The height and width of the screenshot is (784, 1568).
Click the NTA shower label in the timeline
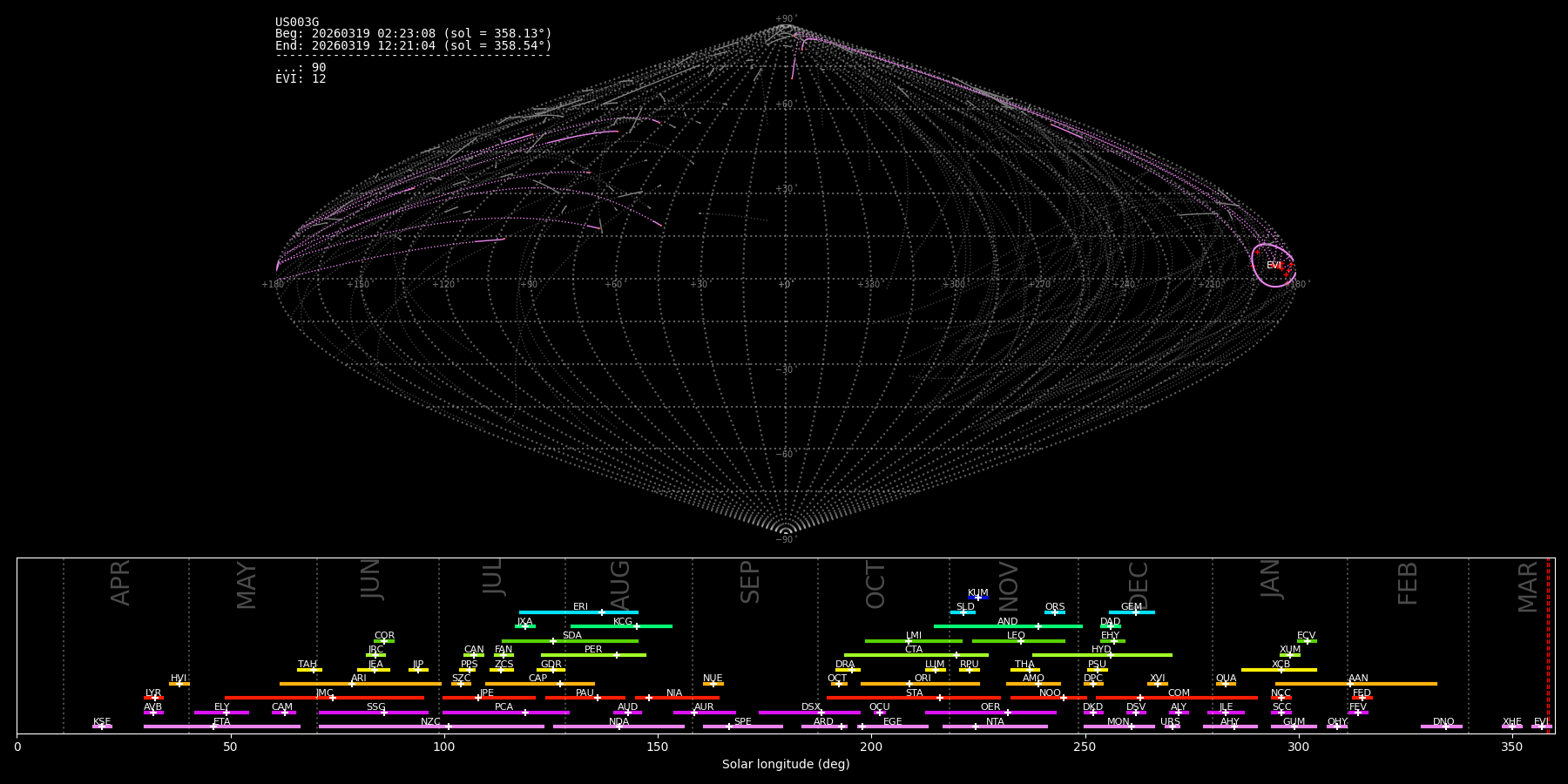coord(995,722)
